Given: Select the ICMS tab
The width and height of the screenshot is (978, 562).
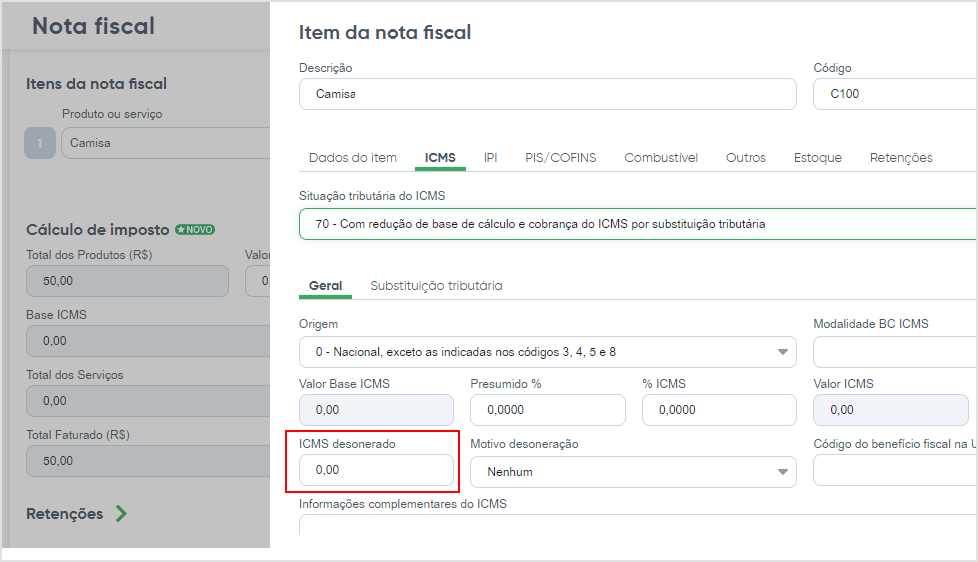Looking at the screenshot, I should 440,158.
